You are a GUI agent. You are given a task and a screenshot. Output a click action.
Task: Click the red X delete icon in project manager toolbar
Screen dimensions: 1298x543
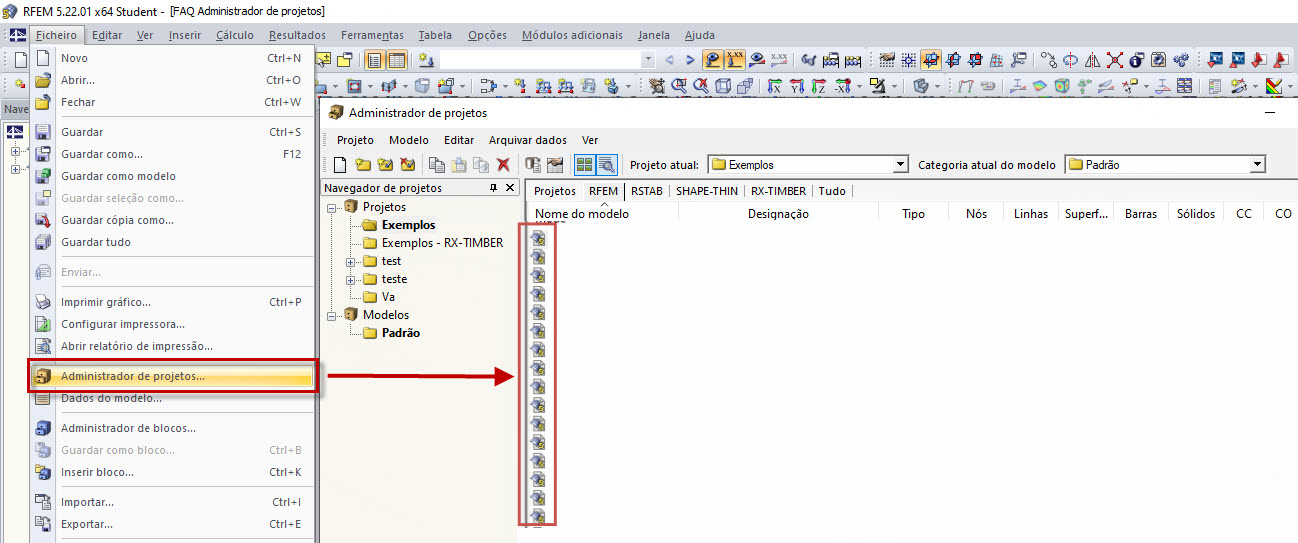tap(504, 165)
